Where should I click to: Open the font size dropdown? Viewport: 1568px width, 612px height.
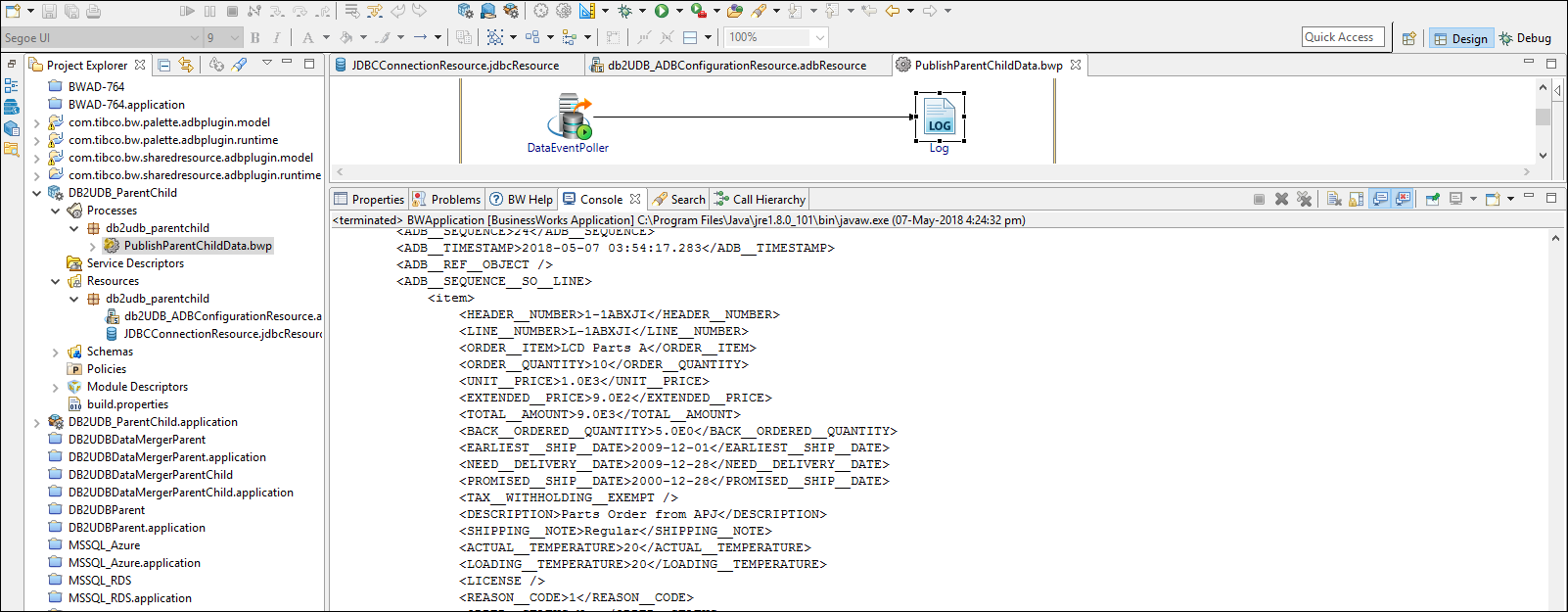coord(235,38)
